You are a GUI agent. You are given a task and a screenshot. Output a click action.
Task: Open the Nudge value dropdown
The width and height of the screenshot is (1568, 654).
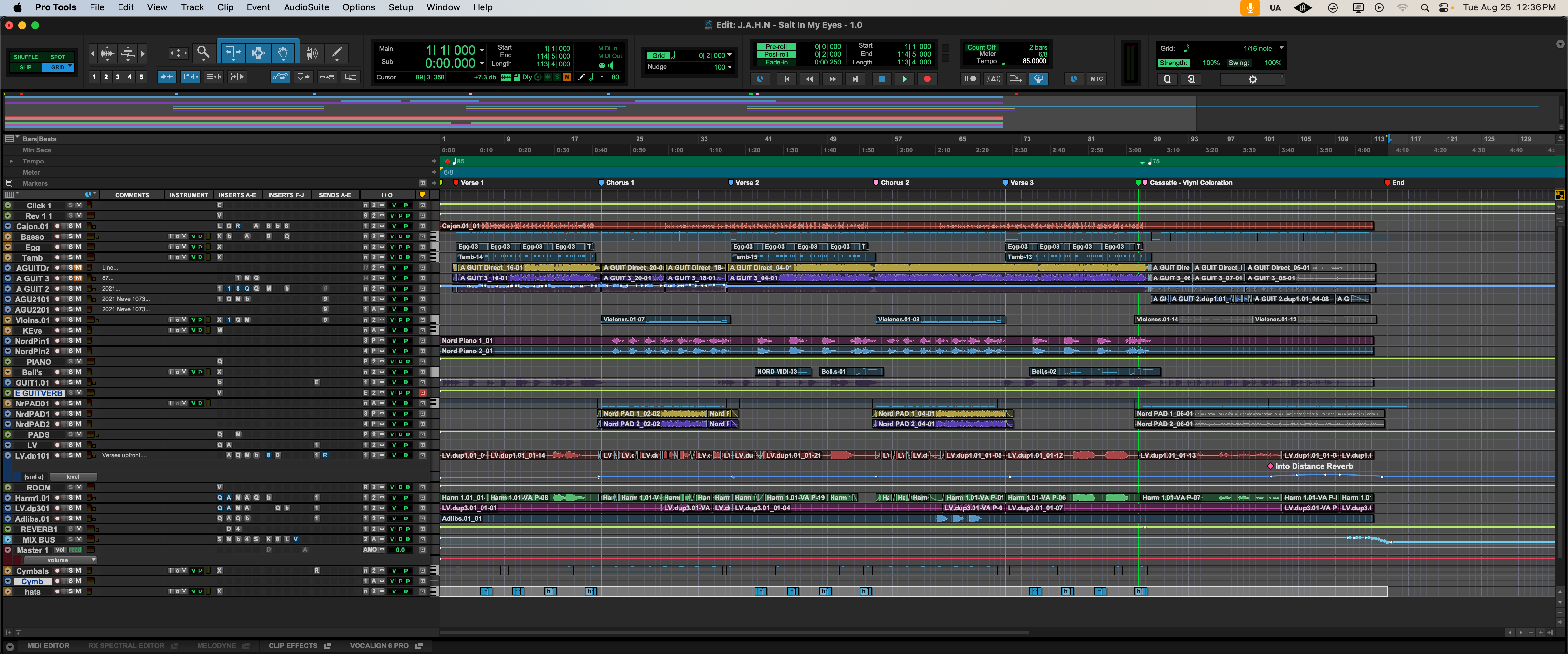coord(730,67)
